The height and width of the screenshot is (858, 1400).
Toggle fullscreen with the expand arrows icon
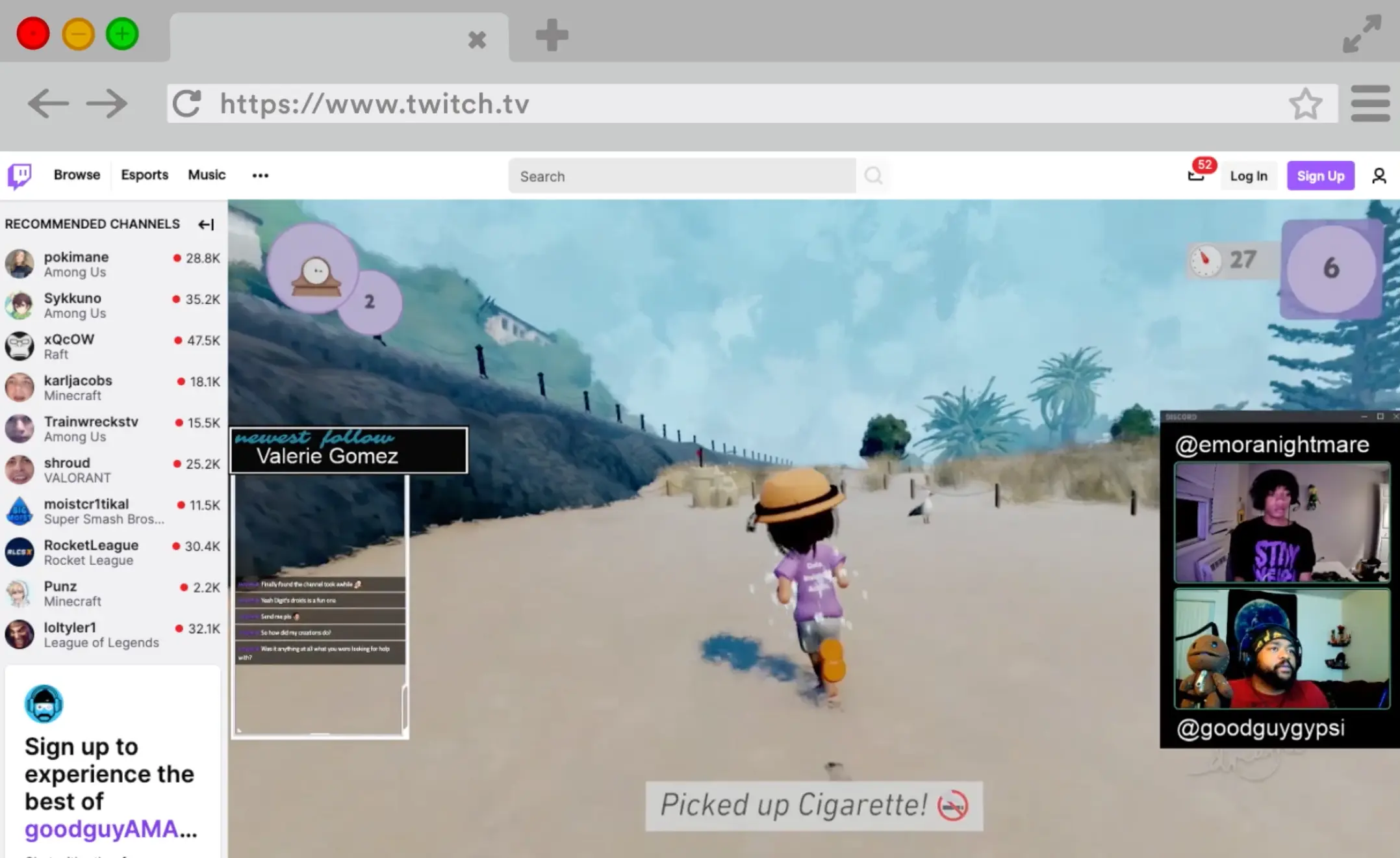[1362, 34]
